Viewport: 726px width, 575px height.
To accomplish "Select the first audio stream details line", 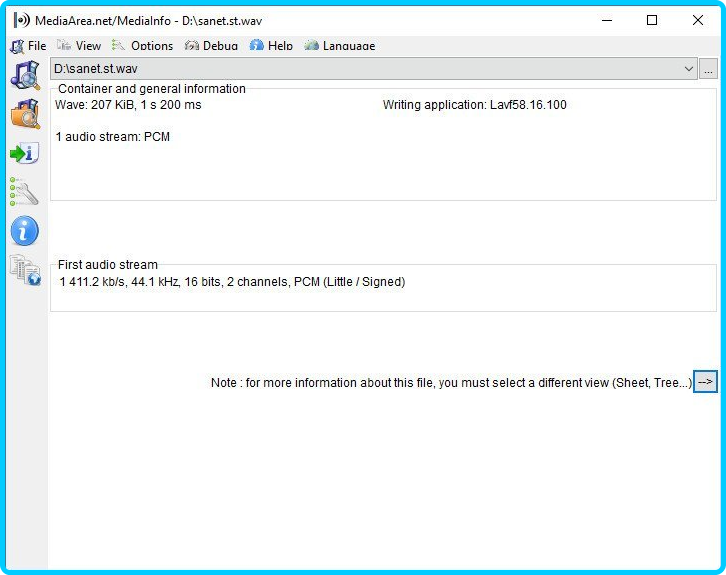I will point(232,282).
